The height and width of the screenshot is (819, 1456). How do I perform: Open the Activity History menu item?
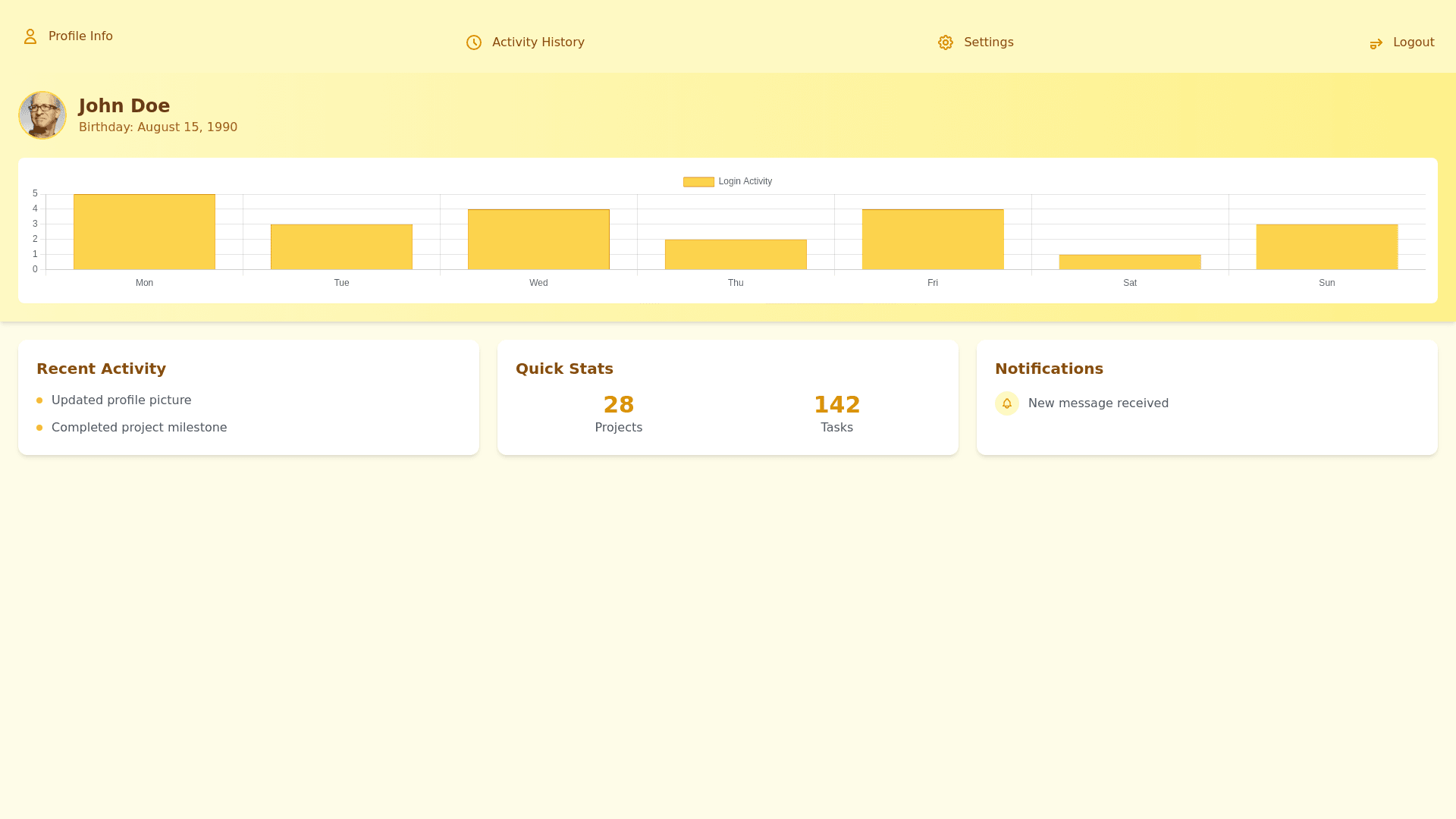coord(538,42)
